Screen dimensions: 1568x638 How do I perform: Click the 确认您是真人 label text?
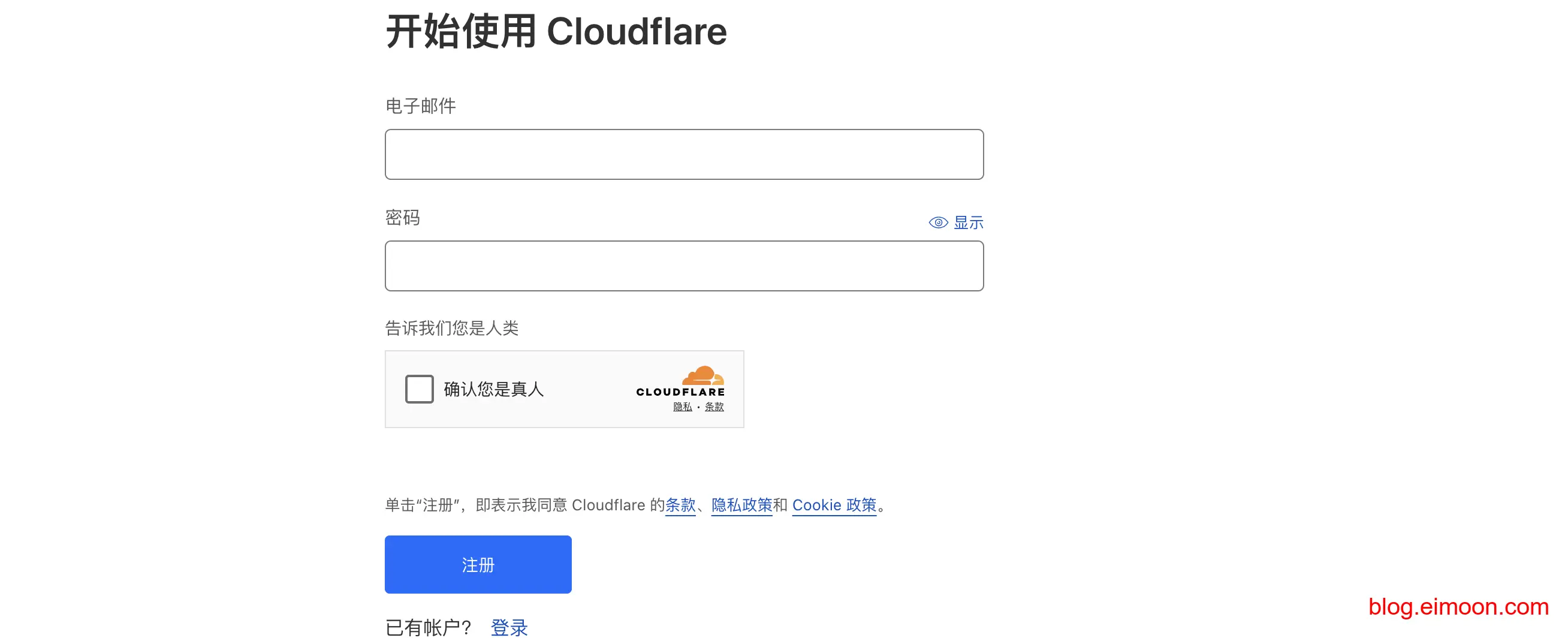pos(494,389)
